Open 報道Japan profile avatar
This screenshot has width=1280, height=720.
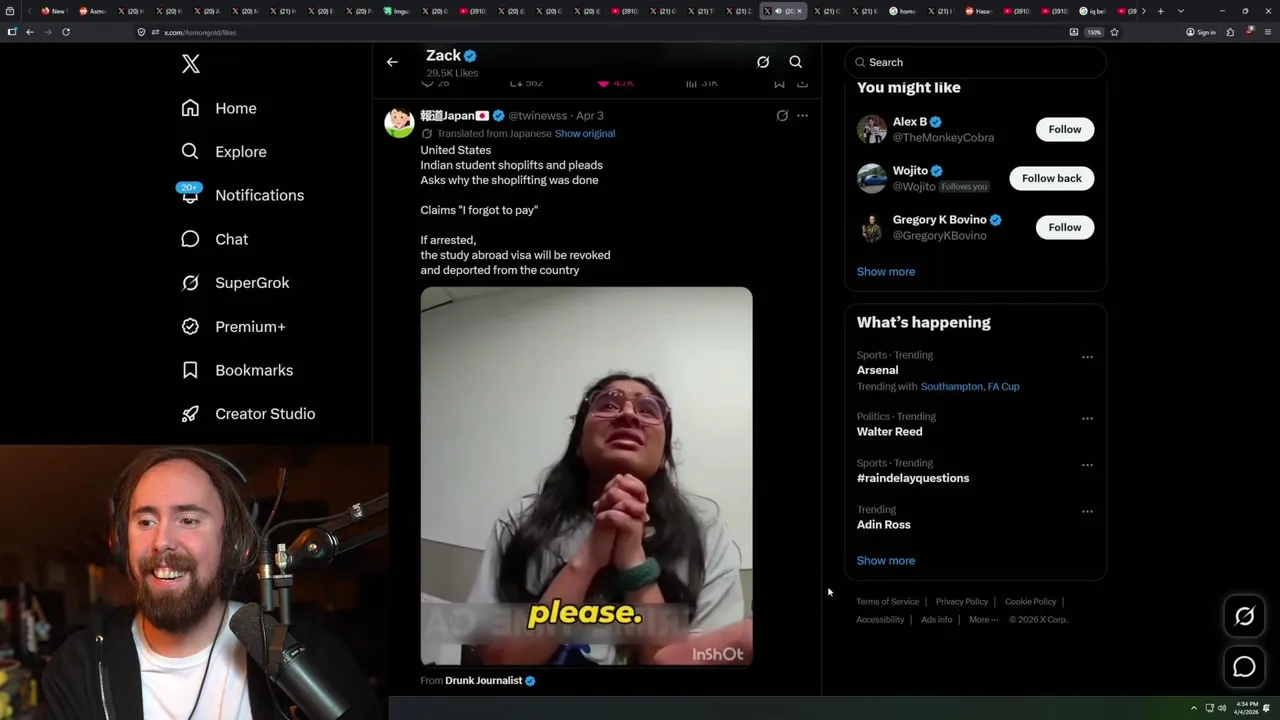[399, 123]
